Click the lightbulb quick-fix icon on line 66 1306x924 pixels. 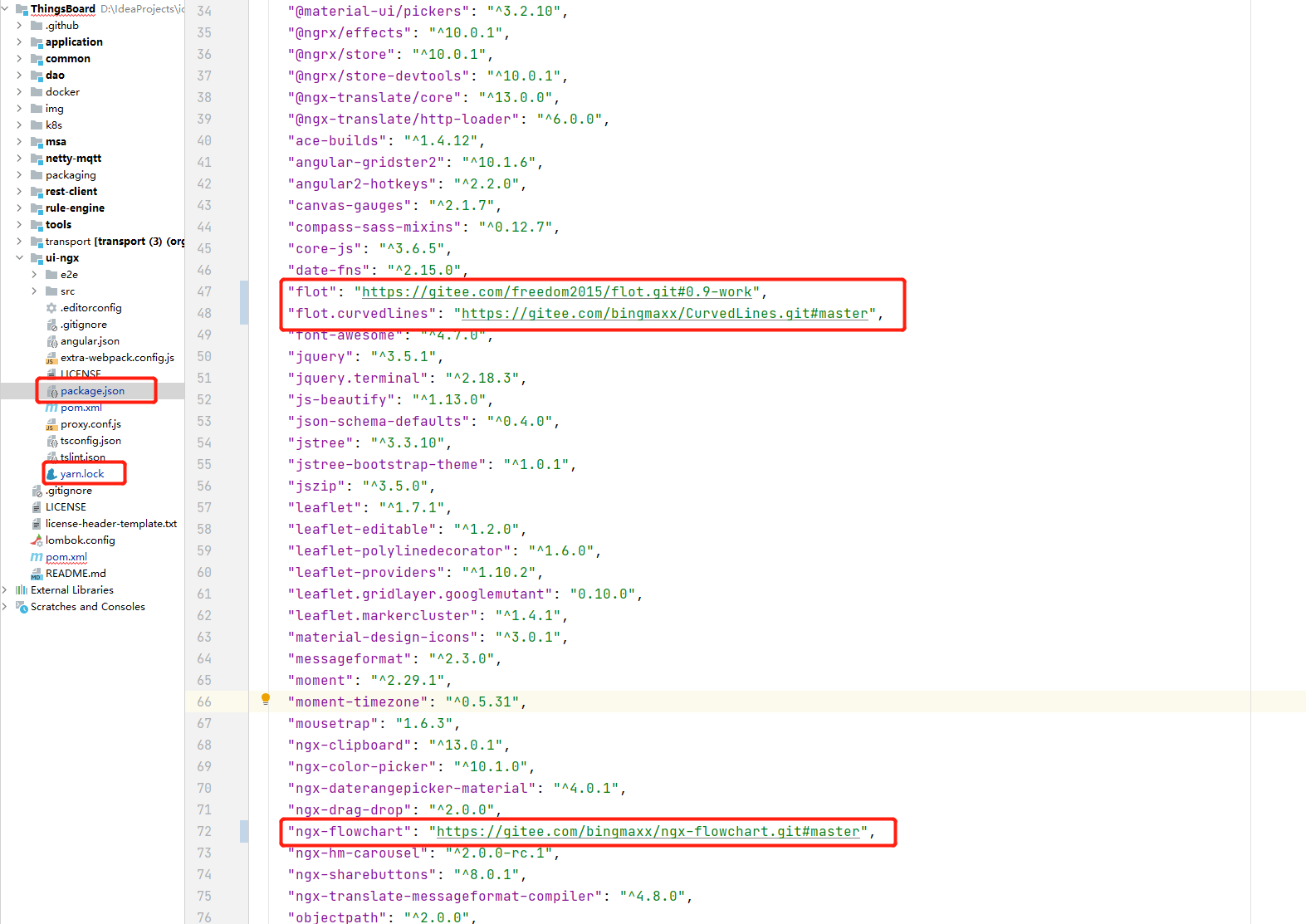(266, 699)
